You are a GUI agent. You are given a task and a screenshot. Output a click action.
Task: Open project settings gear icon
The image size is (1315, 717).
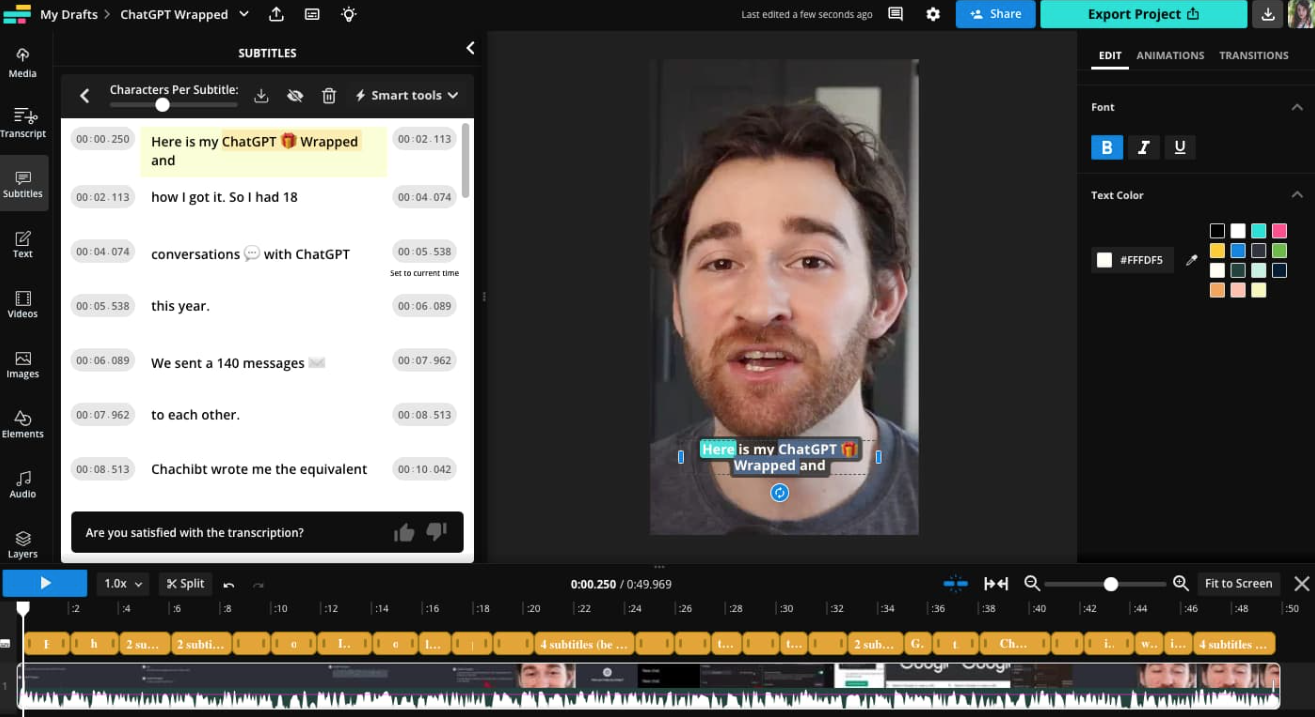933,14
